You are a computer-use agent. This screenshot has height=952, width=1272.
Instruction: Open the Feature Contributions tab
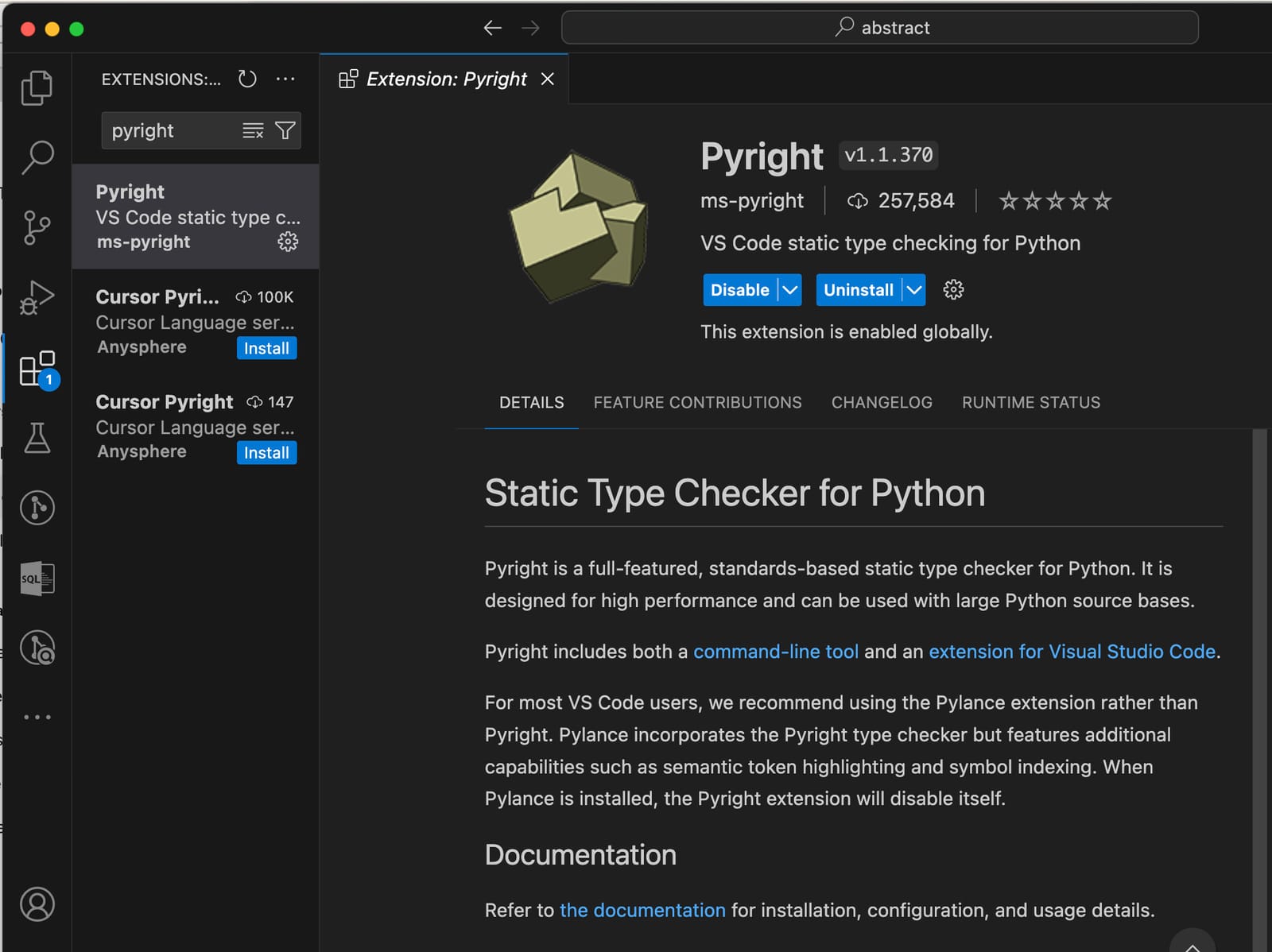697,402
